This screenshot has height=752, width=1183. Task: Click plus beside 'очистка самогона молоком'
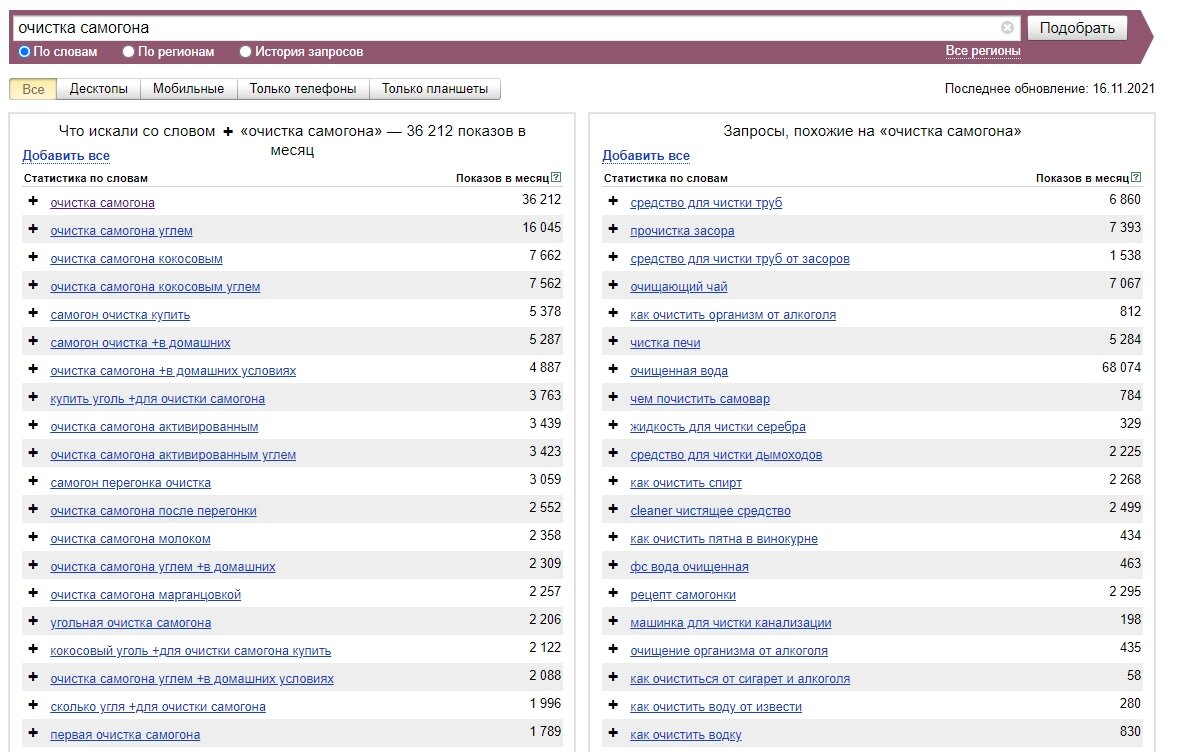click(32, 536)
